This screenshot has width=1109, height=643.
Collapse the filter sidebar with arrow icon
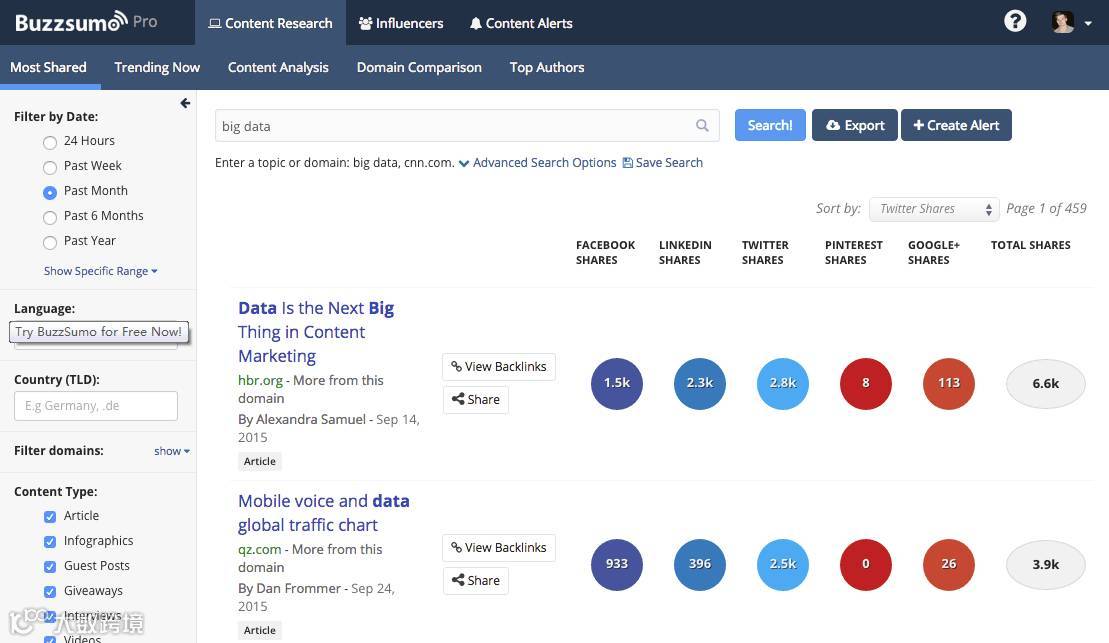click(185, 103)
